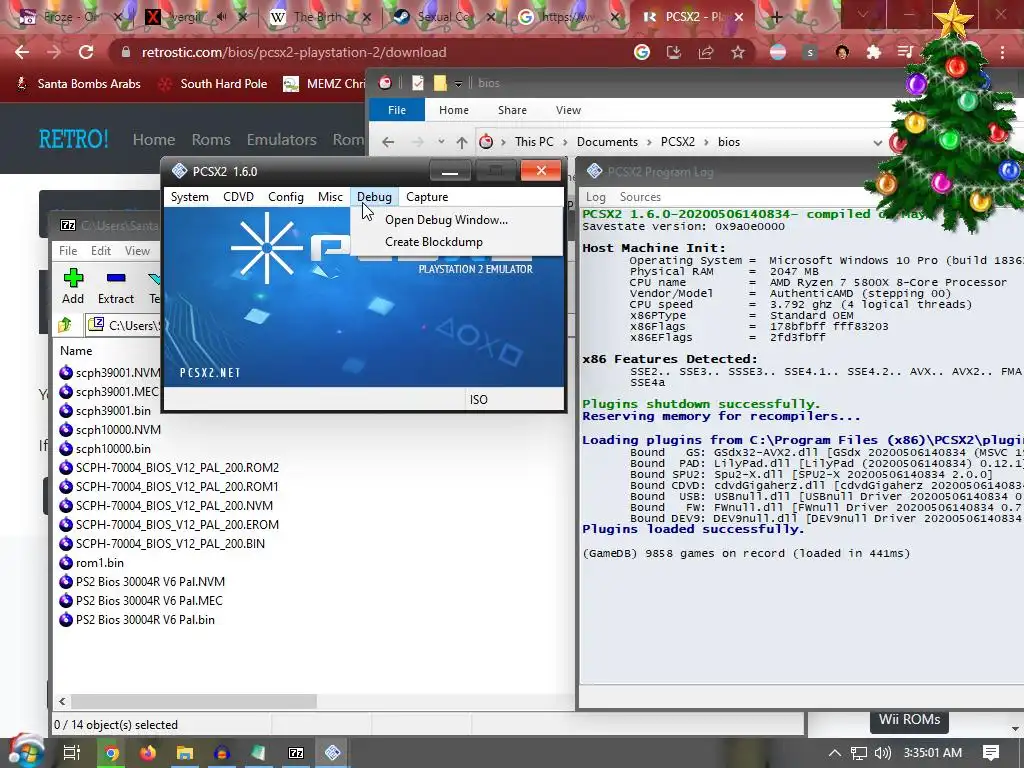
Task: Open Firefox from the taskbar
Action: [x=148, y=753]
